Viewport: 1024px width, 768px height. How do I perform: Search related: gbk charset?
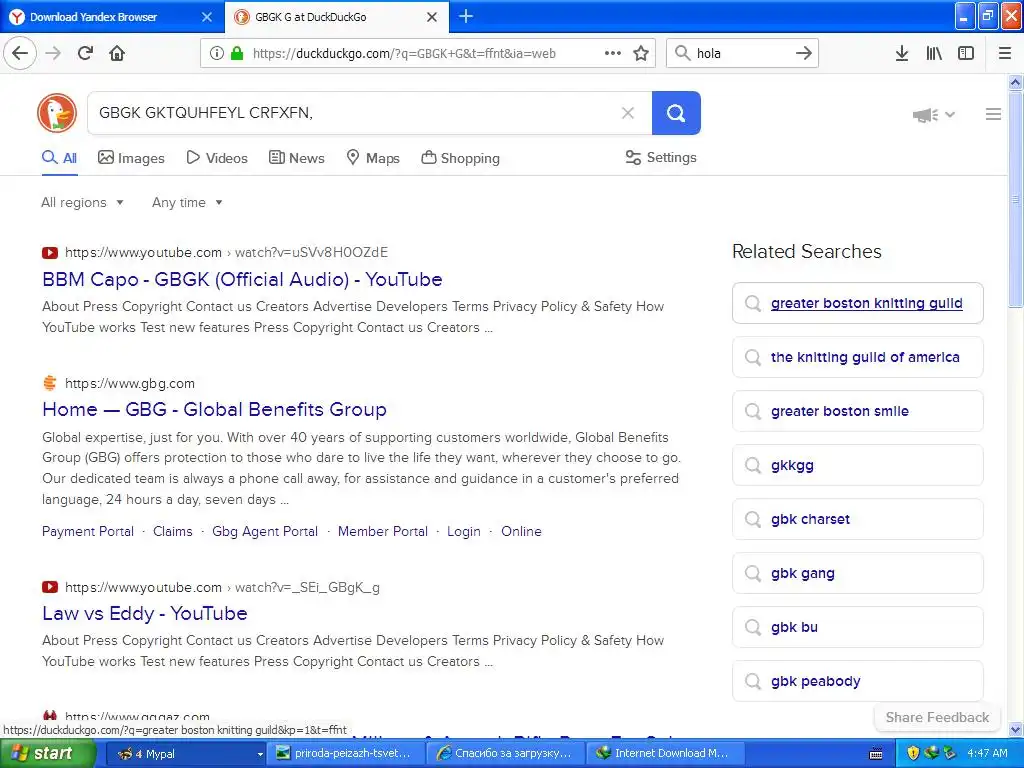[x=857, y=519]
